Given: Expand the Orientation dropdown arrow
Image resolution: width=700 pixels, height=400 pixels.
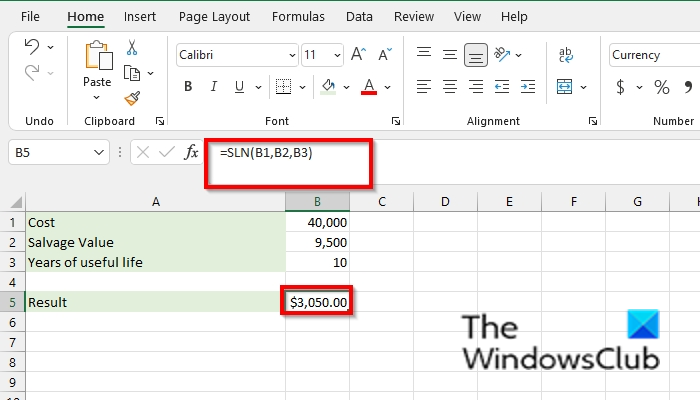Looking at the screenshot, I should pos(518,55).
